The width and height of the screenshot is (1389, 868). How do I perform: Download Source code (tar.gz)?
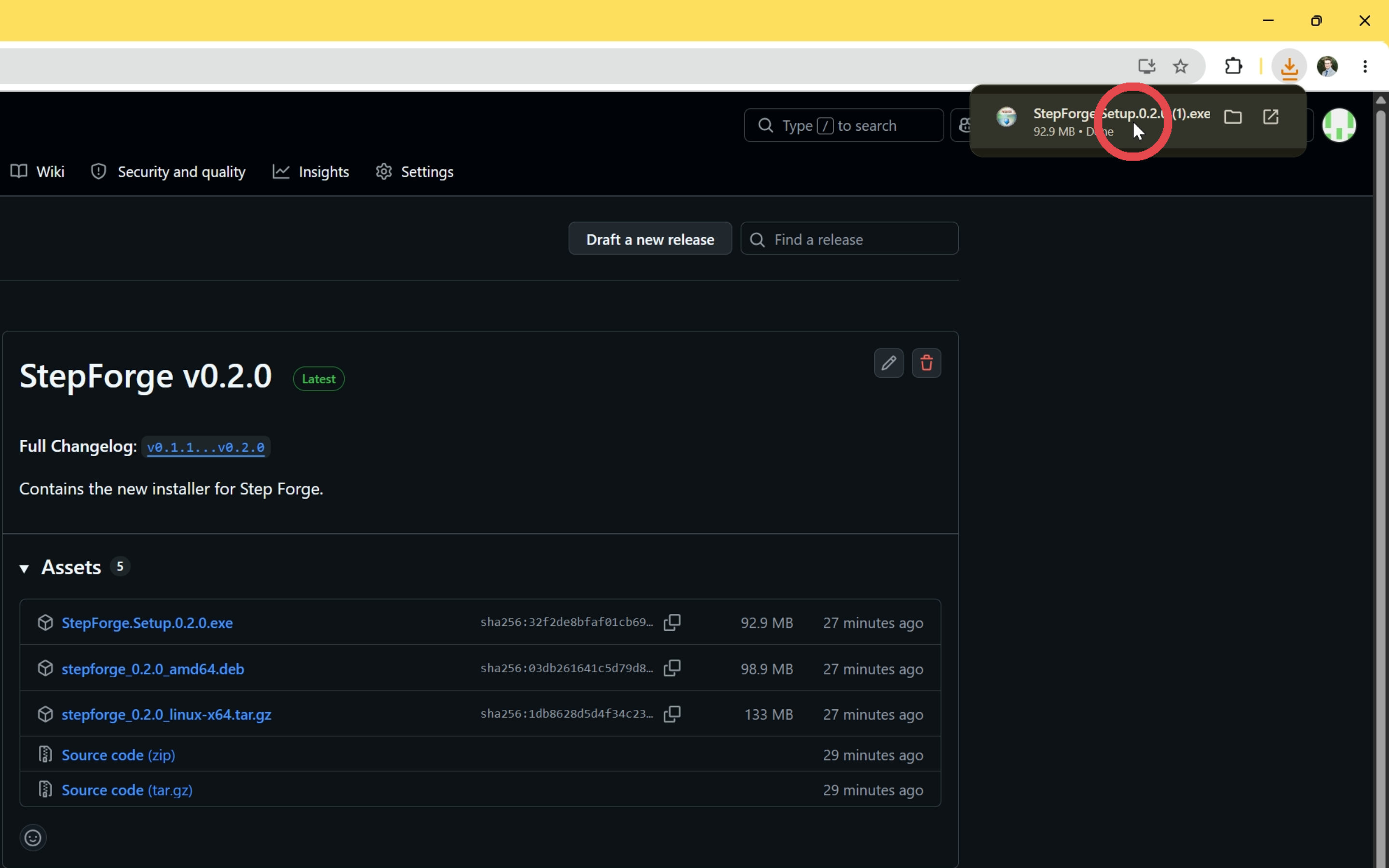(x=127, y=790)
